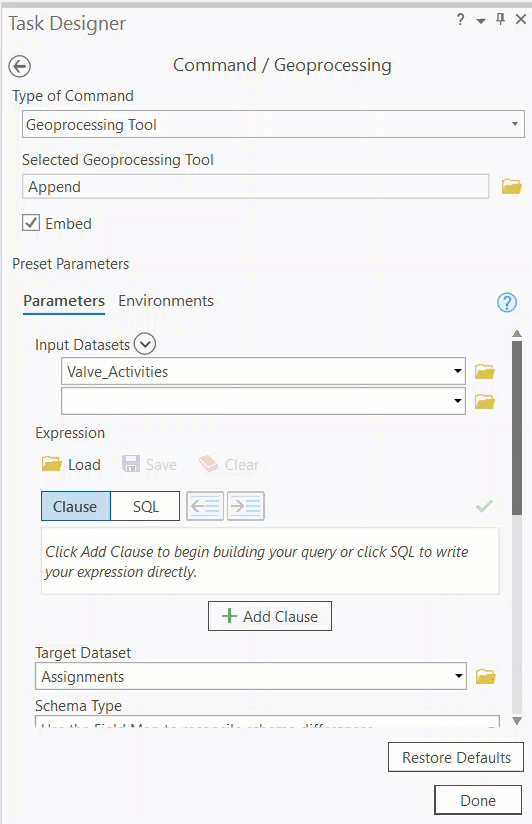Load an expression from file

pos(71,465)
